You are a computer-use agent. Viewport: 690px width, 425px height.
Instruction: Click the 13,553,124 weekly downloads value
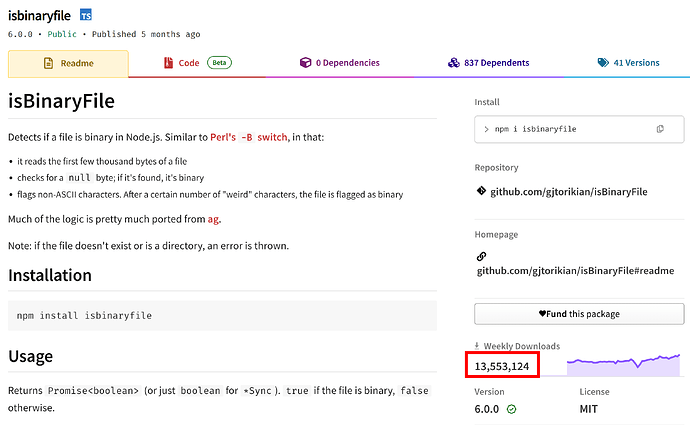pos(502,366)
